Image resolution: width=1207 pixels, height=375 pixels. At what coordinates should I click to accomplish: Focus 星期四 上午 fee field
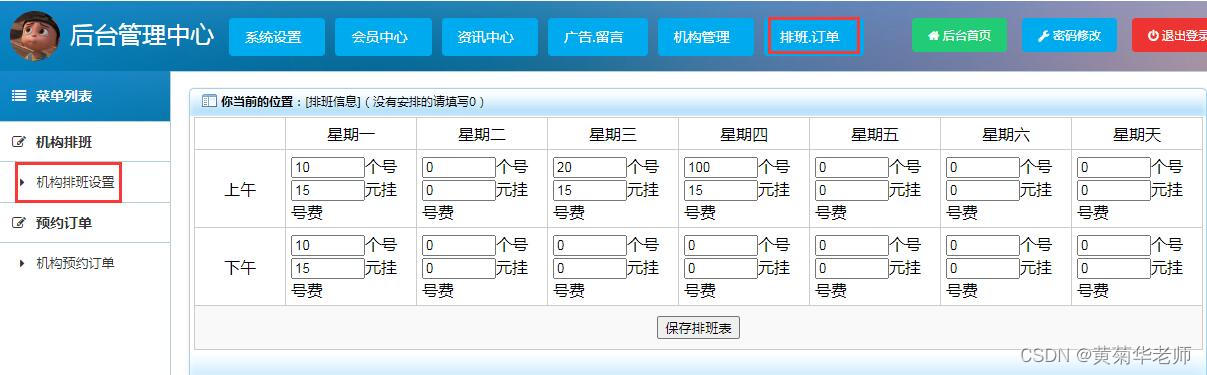(721, 190)
